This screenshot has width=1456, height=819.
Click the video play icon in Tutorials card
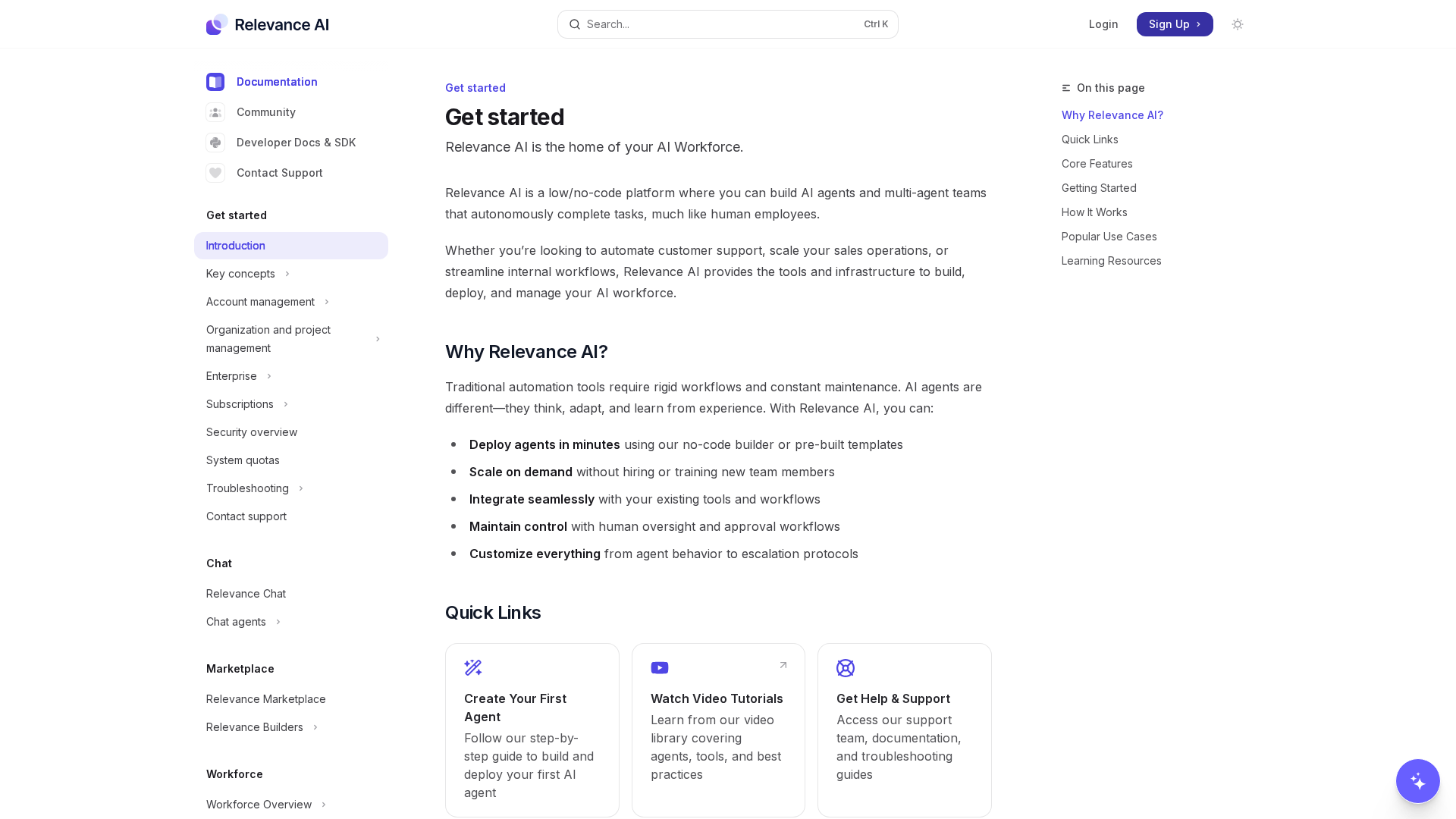pos(659,667)
